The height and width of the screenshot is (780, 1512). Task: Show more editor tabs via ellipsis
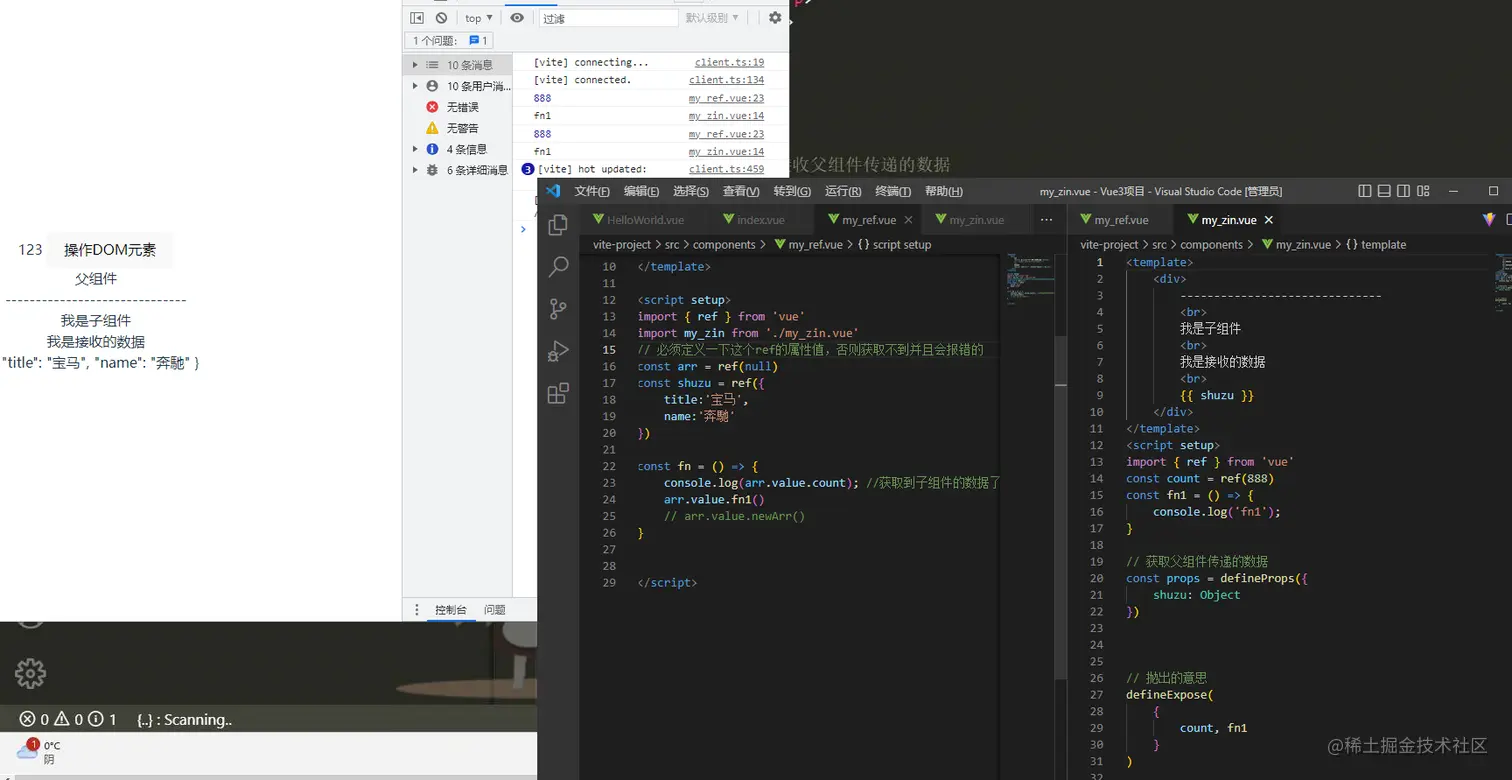(x=1046, y=220)
